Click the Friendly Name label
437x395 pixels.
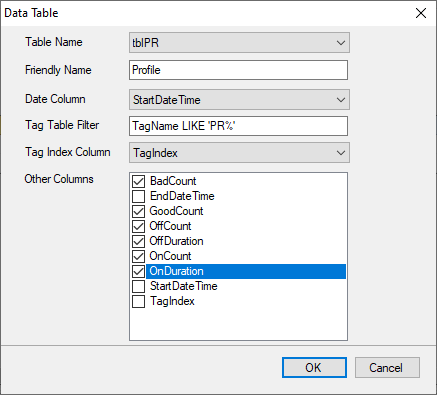click(58, 70)
